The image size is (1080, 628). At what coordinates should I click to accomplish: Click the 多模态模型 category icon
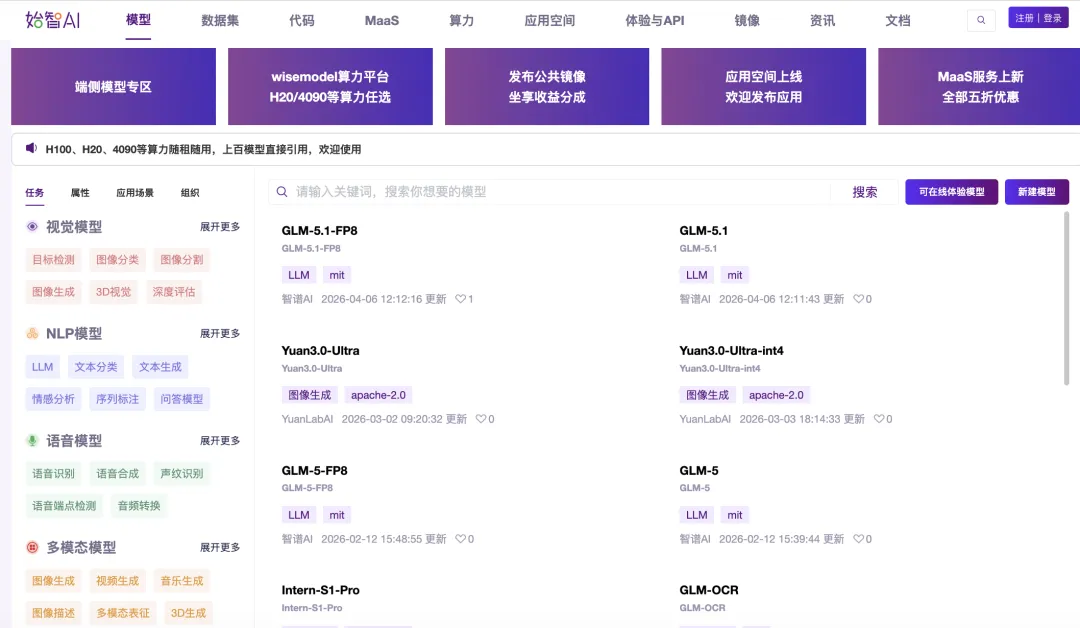pos(32,547)
